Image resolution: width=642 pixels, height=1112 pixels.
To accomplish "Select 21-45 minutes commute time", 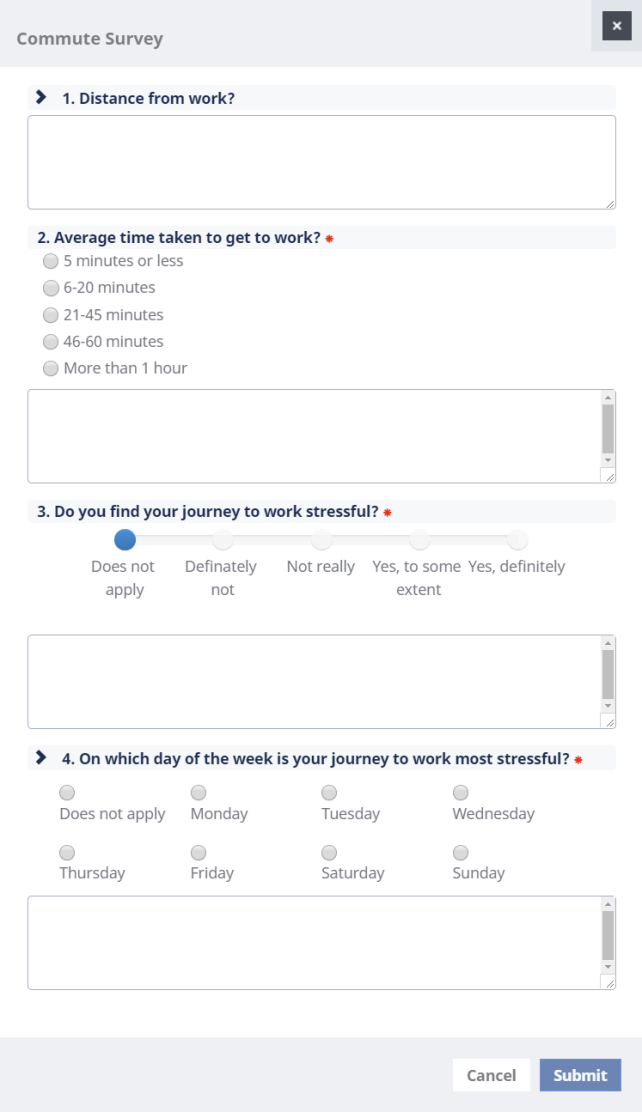I will 51,315.
